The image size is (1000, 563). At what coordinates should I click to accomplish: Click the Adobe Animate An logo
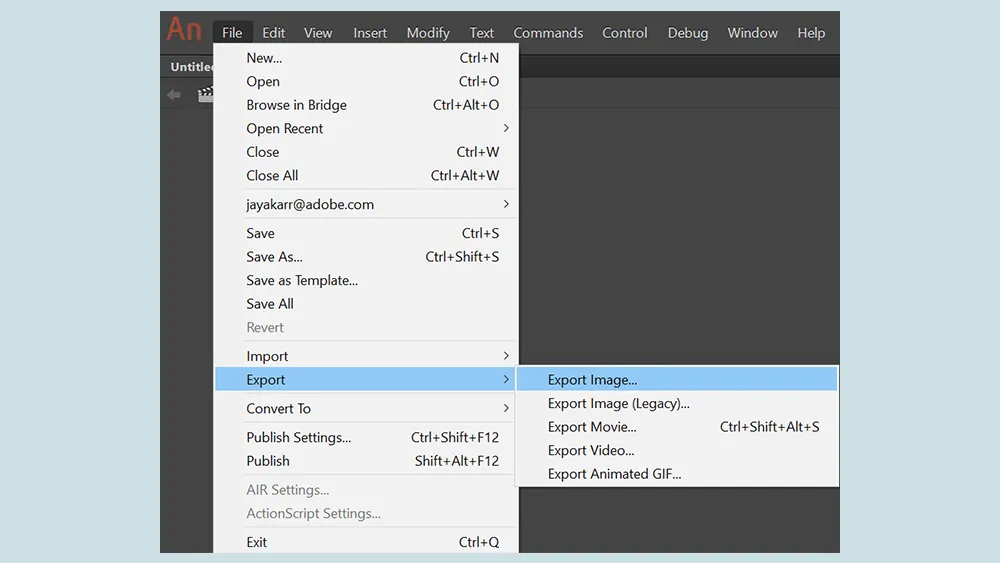pyautogui.click(x=184, y=30)
